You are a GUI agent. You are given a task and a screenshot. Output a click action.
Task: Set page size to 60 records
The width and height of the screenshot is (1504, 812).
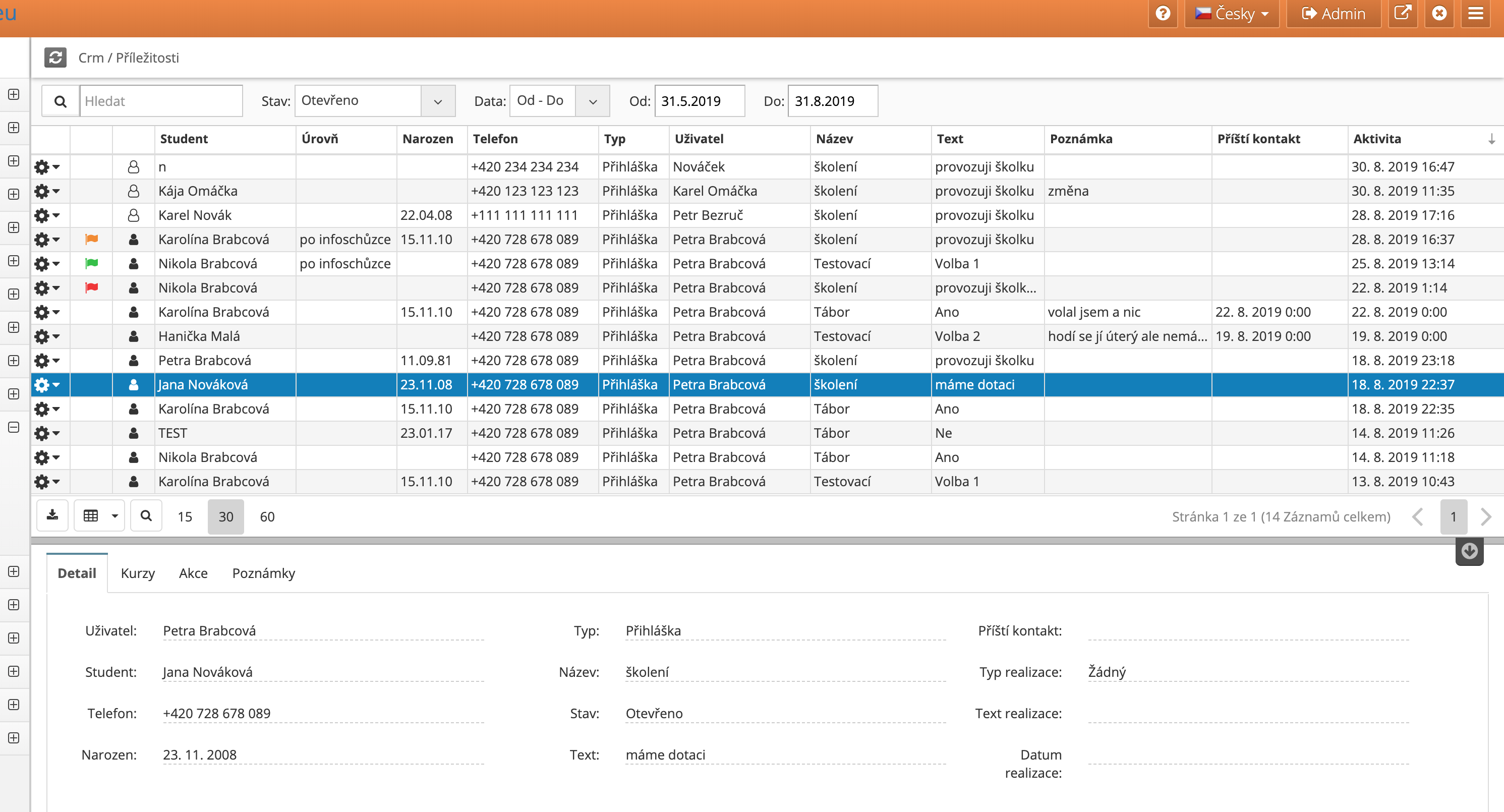click(267, 516)
